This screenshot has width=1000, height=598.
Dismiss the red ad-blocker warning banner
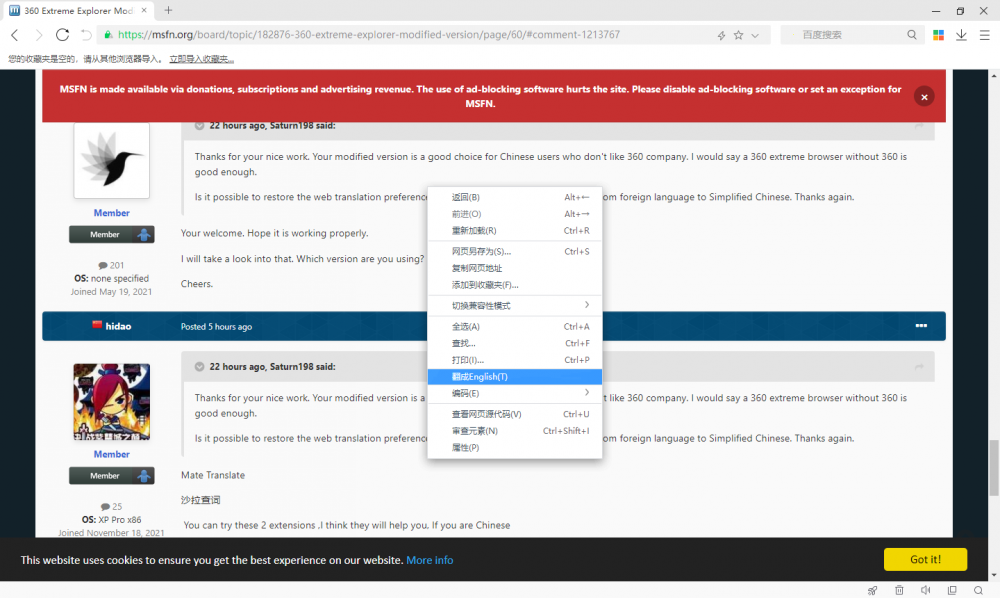click(x=924, y=97)
